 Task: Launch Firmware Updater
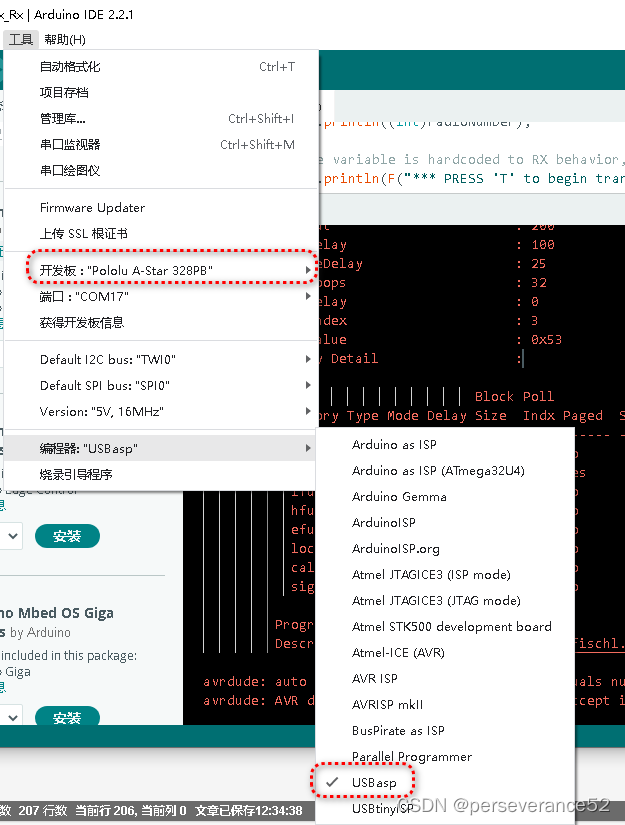161,208
